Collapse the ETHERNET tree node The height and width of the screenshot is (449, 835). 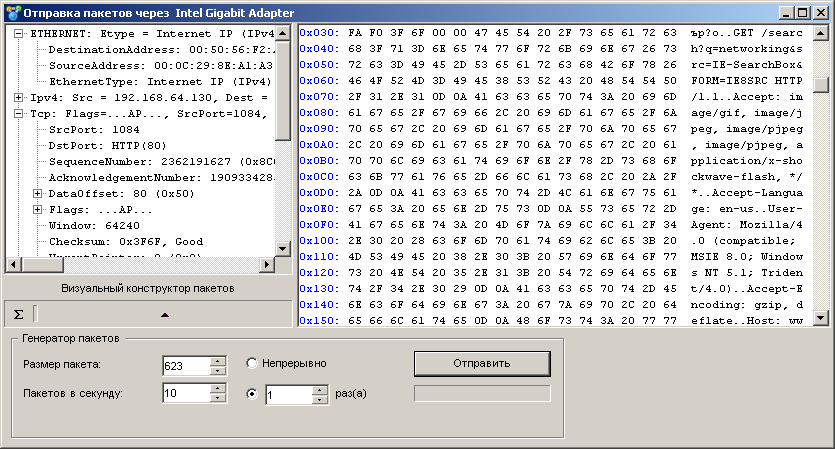click(x=18, y=34)
